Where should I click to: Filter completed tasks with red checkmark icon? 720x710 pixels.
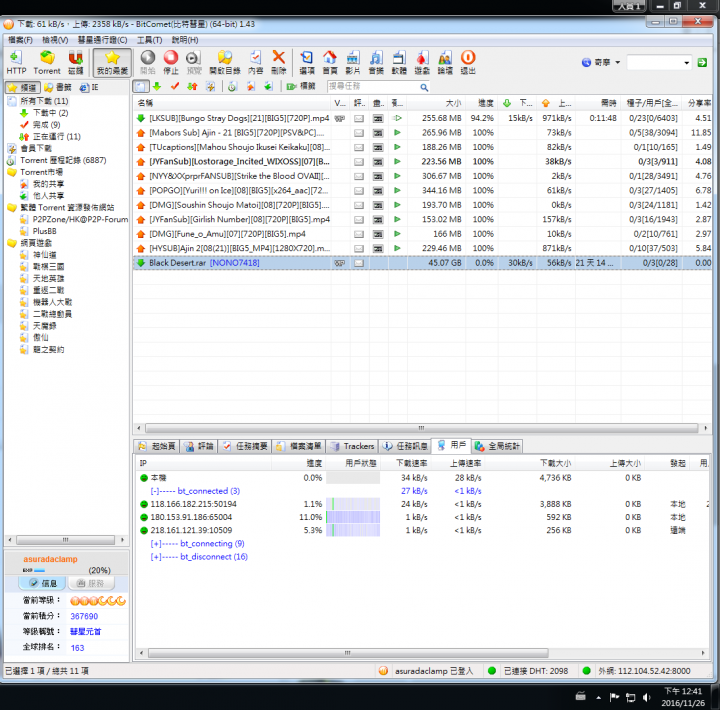tap(174, 86)
